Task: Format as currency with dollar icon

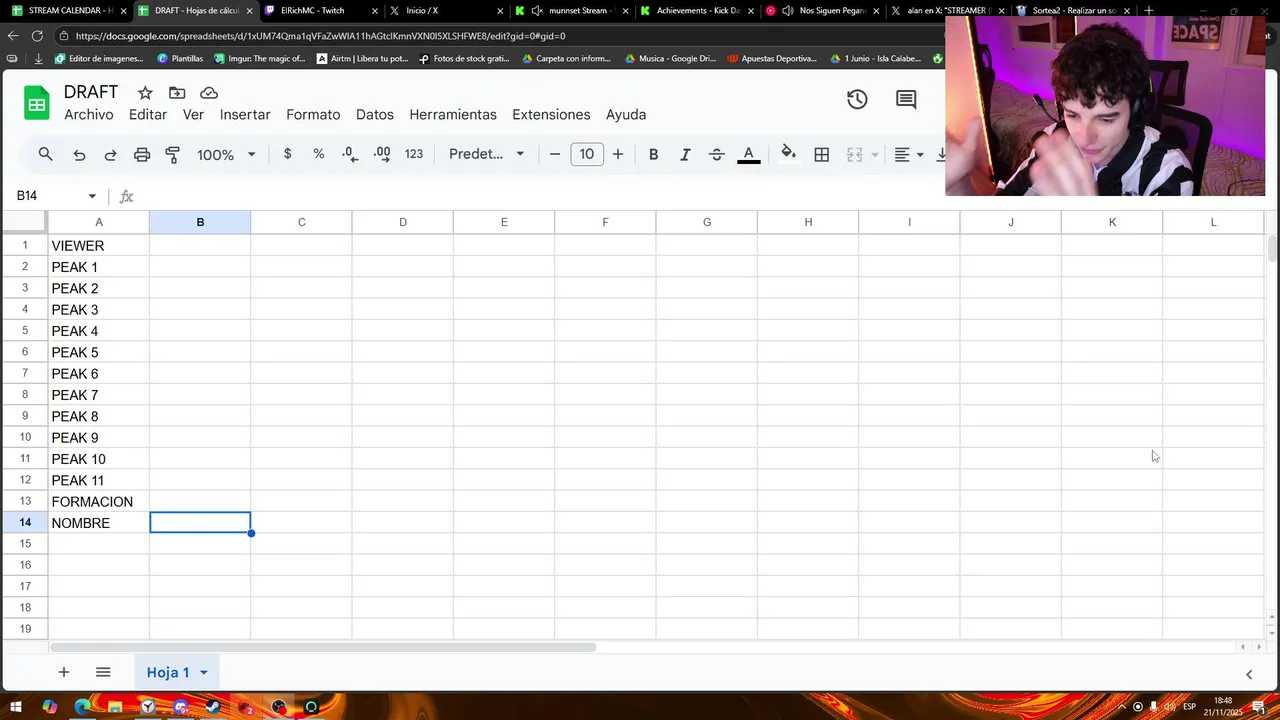Action: pyautogui.click(x=288, y=154)
